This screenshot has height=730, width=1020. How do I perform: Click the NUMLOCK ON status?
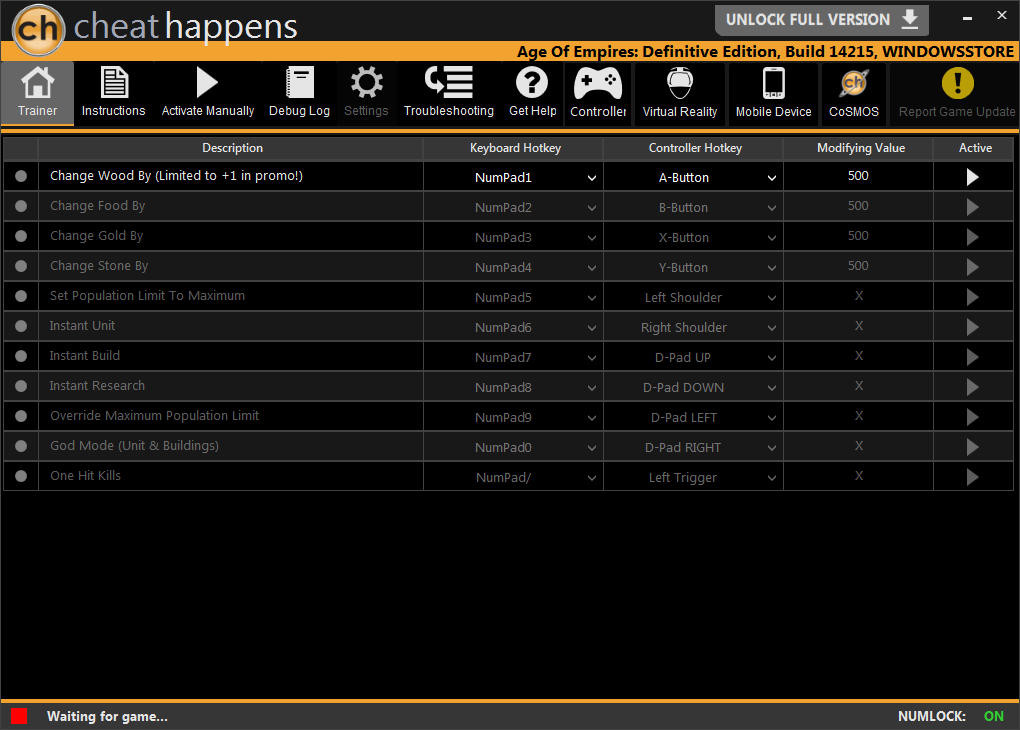click(x=951, y=716)
